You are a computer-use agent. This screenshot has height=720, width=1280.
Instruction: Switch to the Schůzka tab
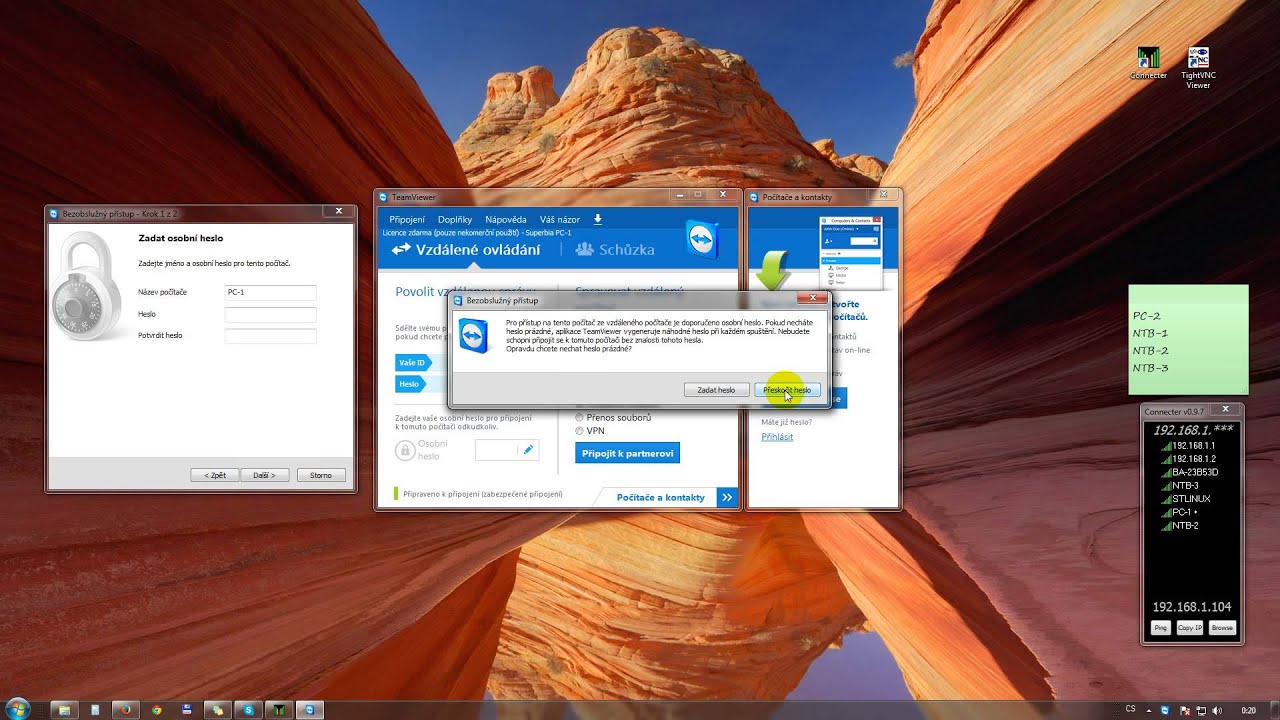point(615,250)
